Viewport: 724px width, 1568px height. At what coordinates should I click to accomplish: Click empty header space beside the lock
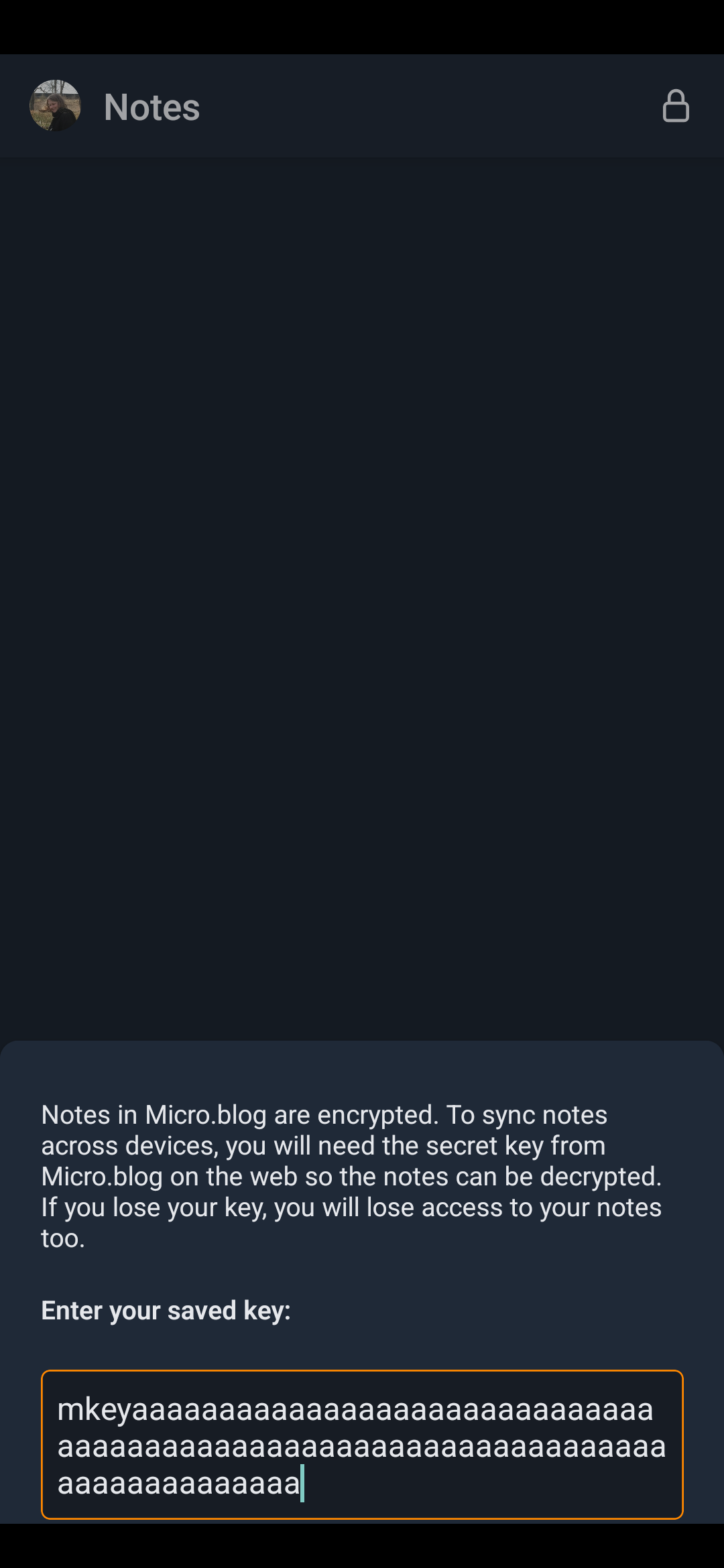[429, 106]
